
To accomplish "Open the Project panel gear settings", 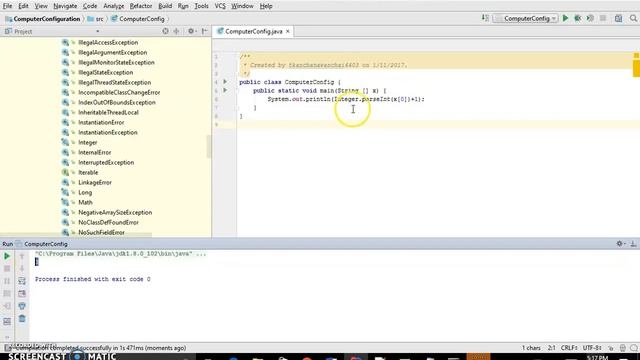I will (x=191, y=31).
